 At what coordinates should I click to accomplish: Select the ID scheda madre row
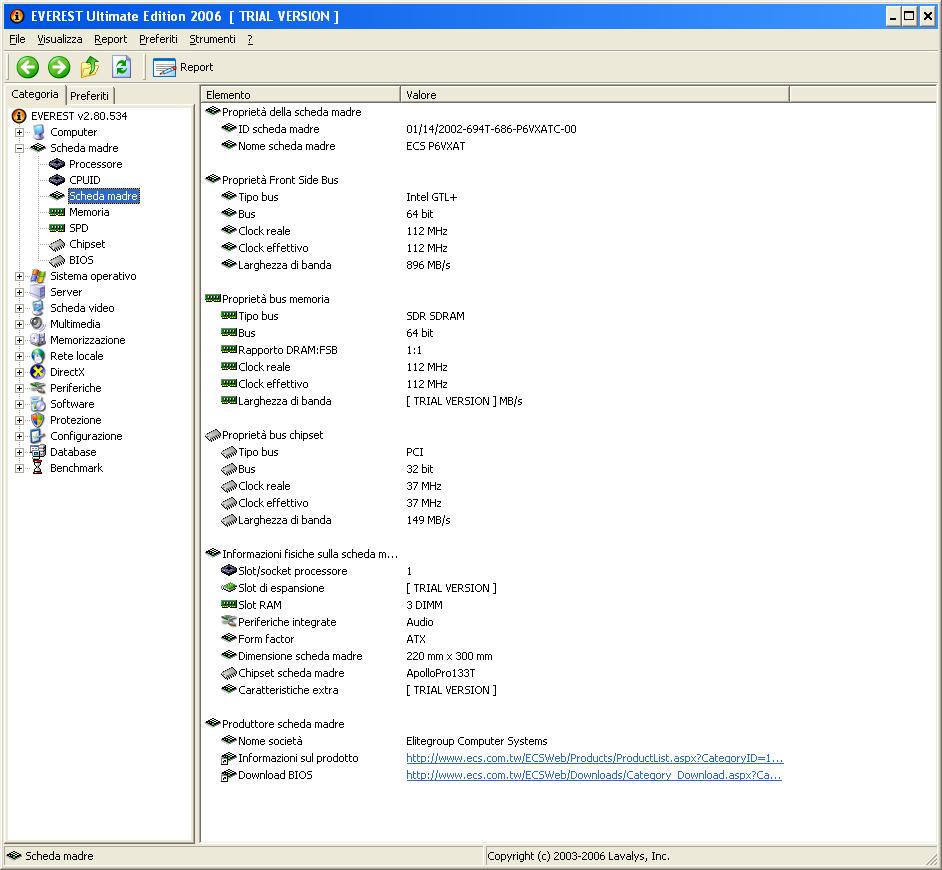[278, 129]
